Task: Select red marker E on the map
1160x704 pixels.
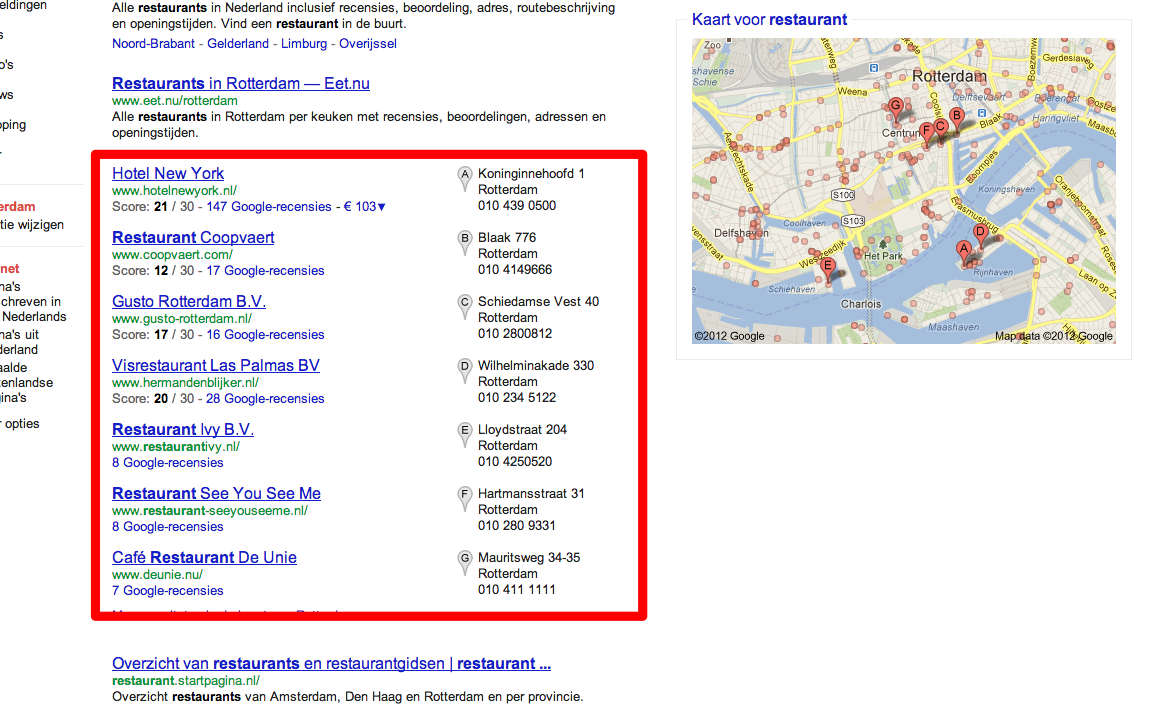Action: (826, 268)
